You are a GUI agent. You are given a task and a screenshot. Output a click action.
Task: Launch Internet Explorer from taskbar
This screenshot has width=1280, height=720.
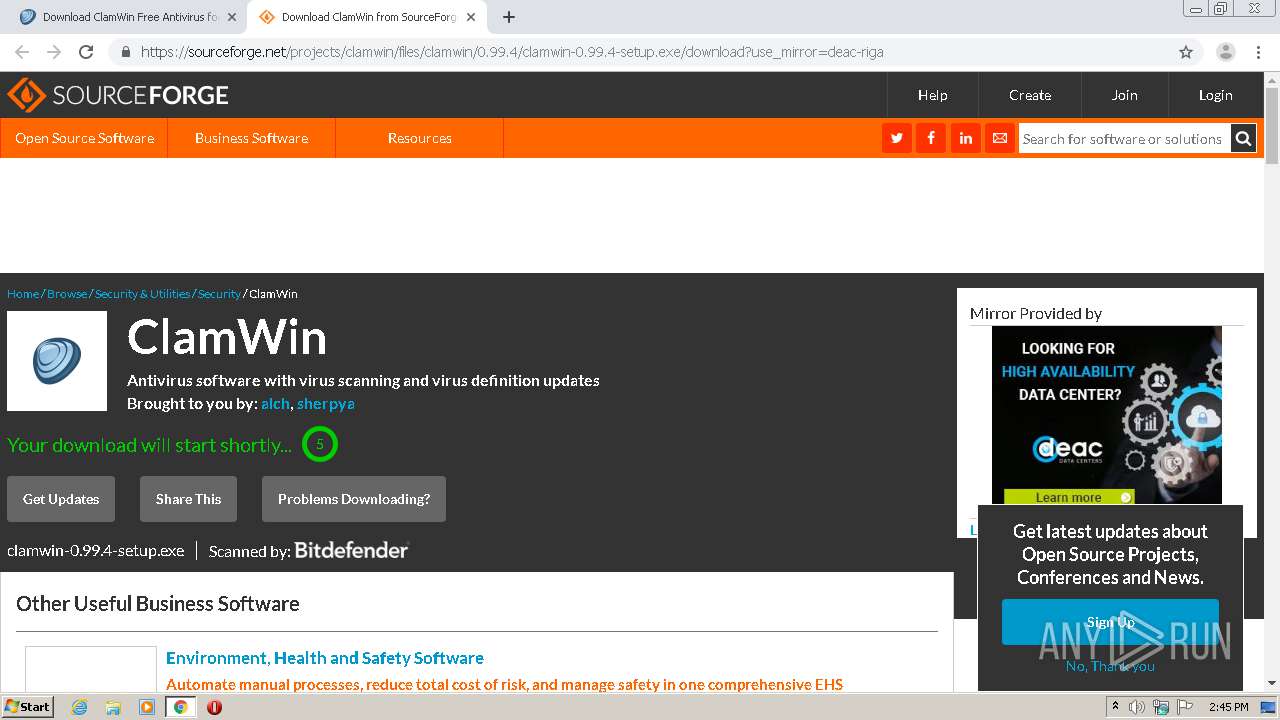[x=79, y=707]
